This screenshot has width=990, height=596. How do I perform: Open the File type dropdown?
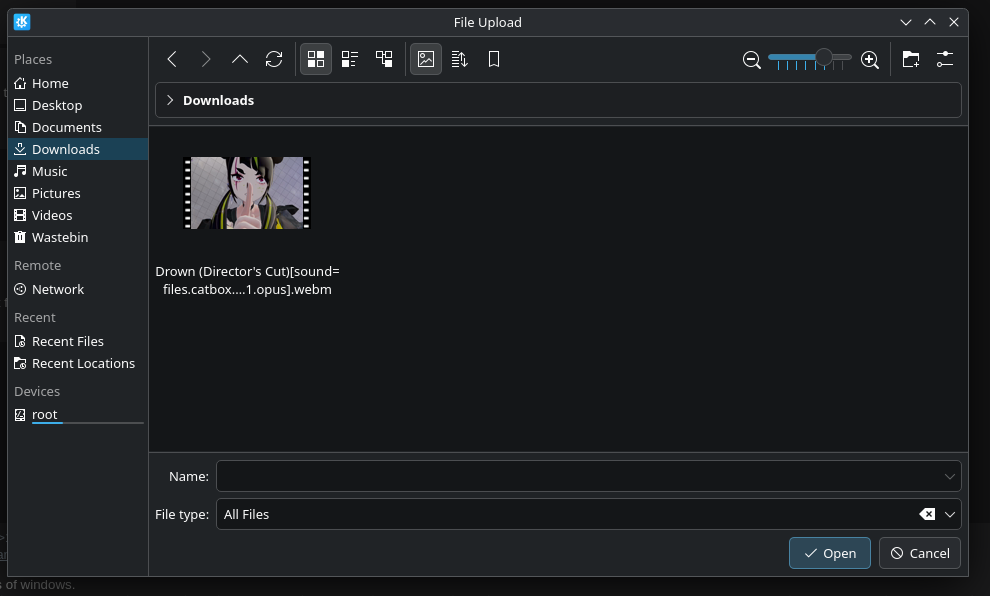coord(950,514)
